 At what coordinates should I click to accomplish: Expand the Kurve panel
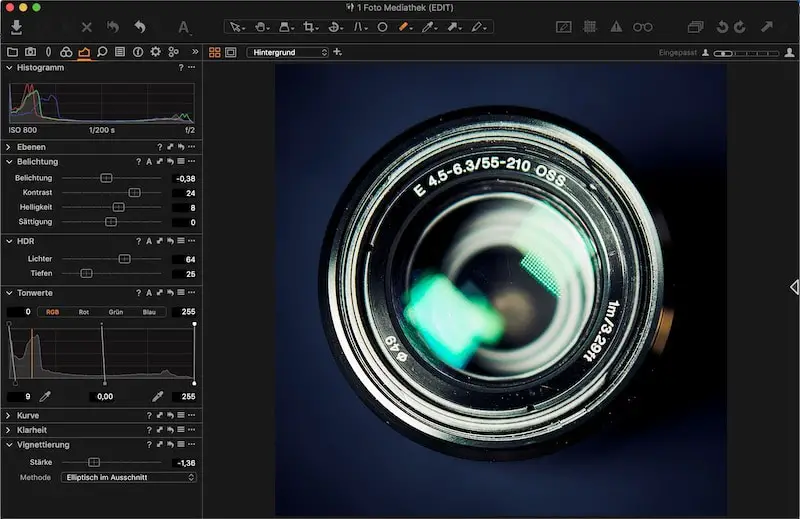coord(9,415)
